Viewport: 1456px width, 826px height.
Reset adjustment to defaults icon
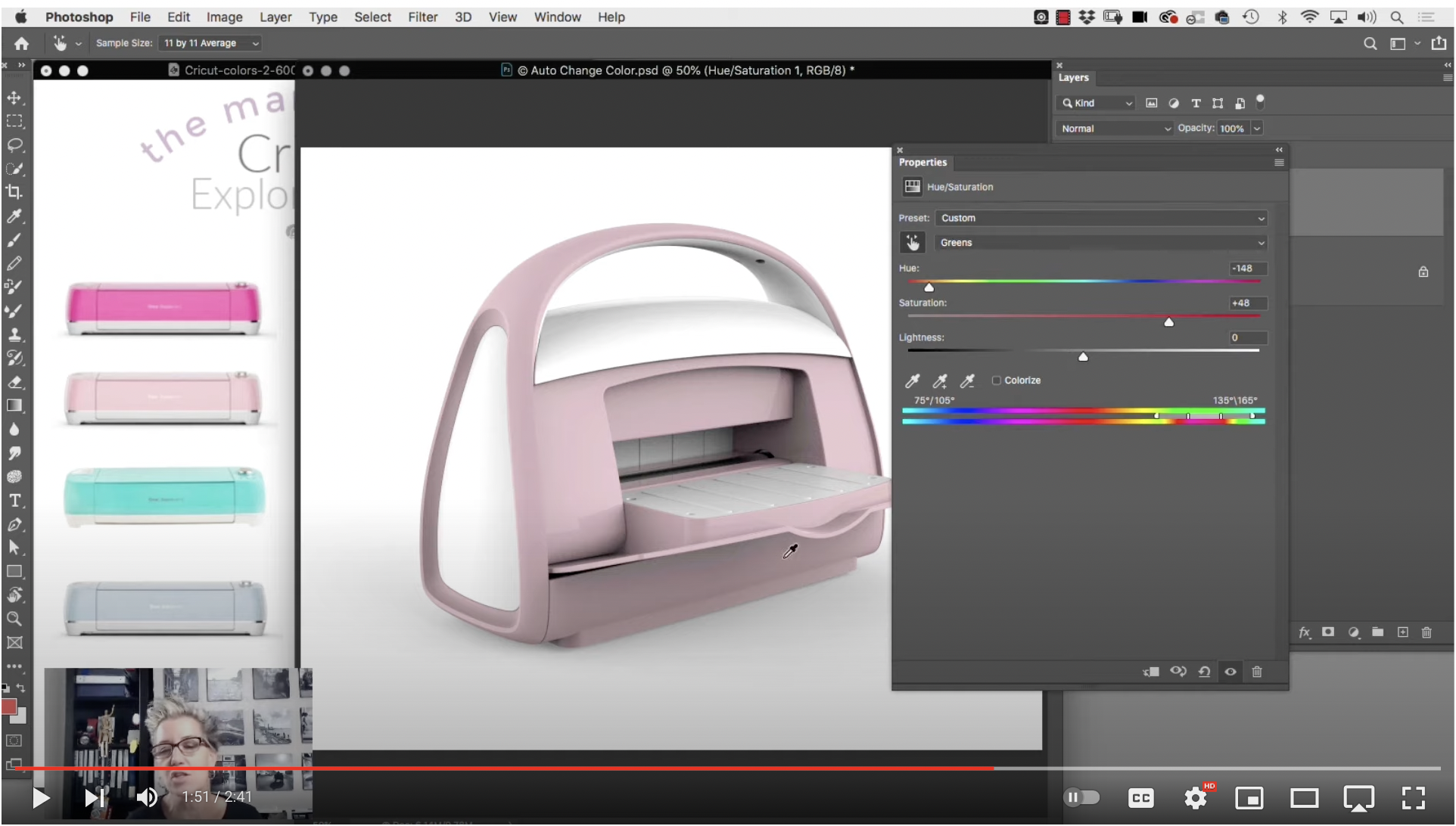(1204, 672)
